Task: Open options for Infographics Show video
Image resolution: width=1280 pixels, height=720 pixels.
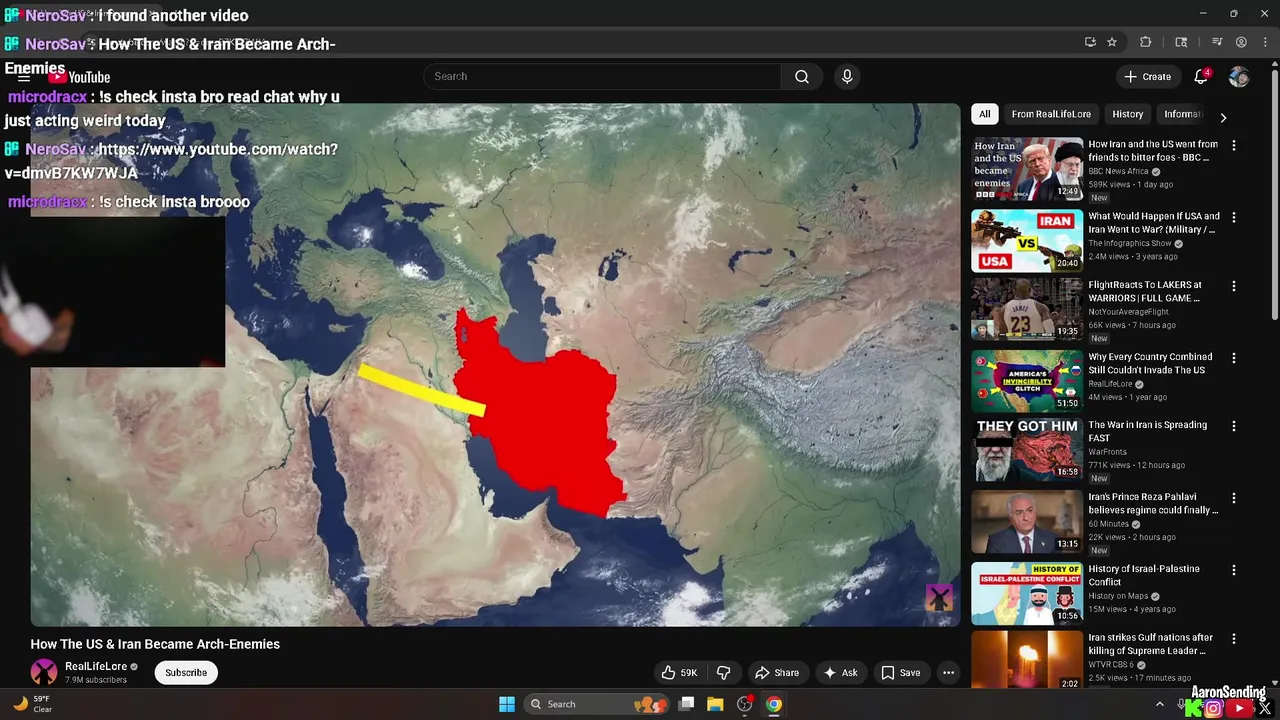Action: tap(1233, 217)
